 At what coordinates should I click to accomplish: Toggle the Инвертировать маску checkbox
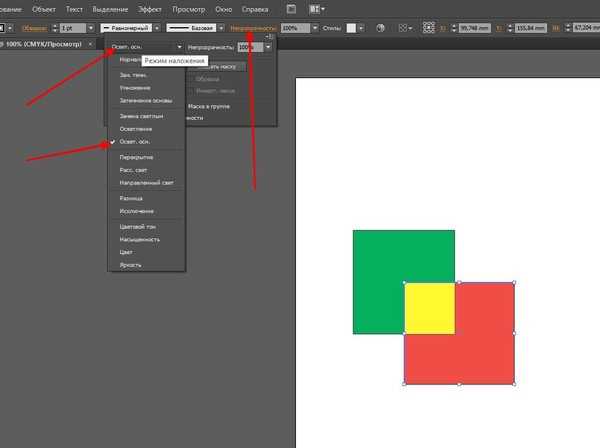191,91
